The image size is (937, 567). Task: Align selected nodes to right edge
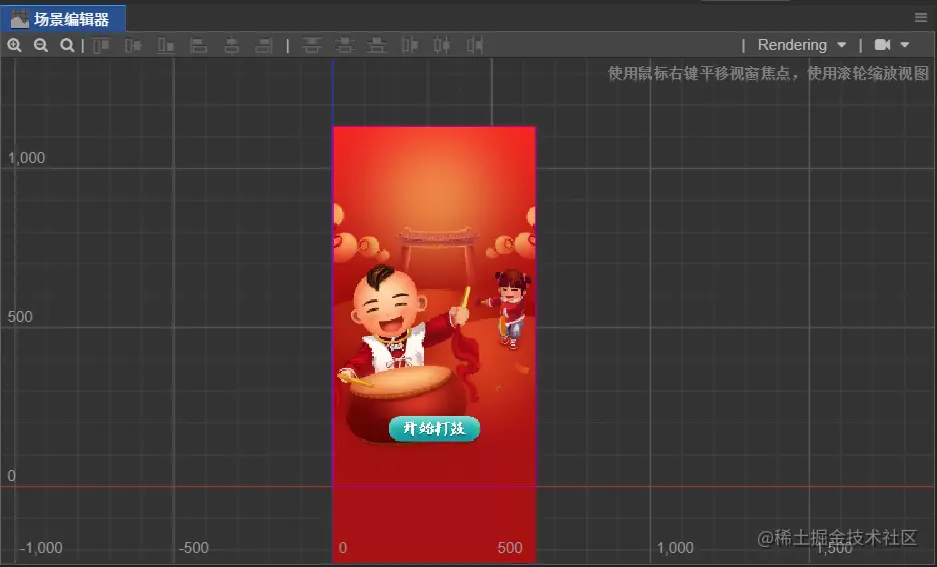coord(264,45)
